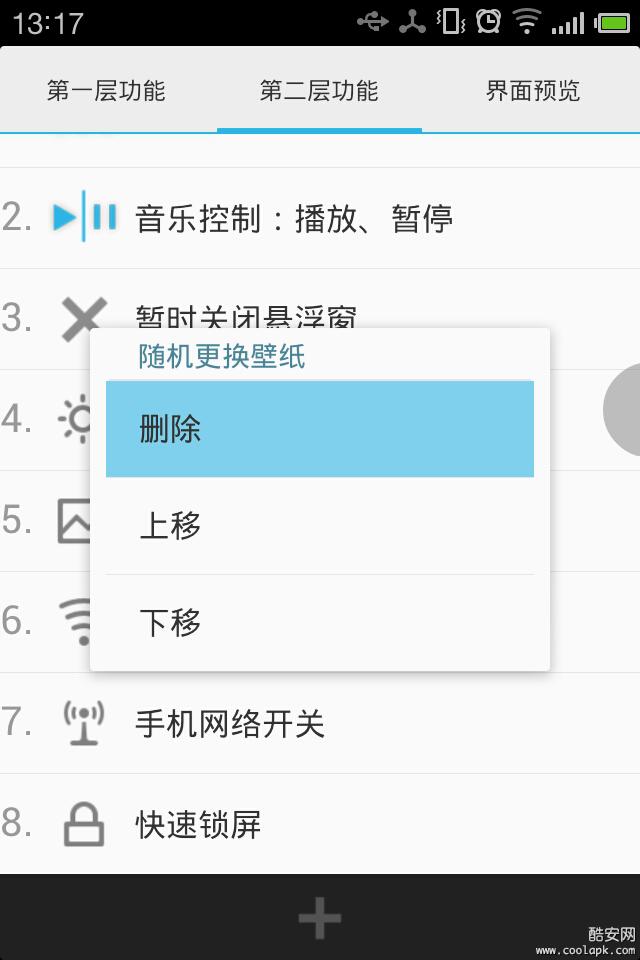Tap the 手机网络开关 list item
The width and height of the screenshot is (640, 960).
click(230, 723)
